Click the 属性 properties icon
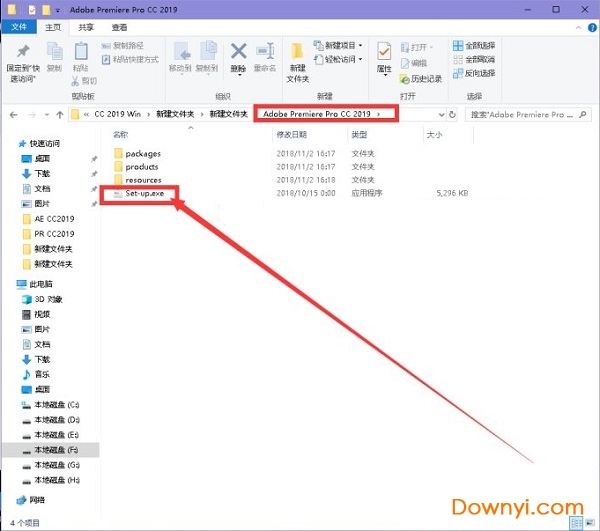This screenshot has height=531, width=600. point(384,54)
